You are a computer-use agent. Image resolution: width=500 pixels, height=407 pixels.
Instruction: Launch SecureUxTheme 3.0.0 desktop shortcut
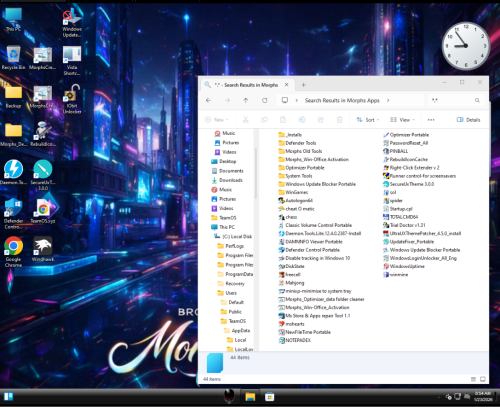click(x=43, y=174)
